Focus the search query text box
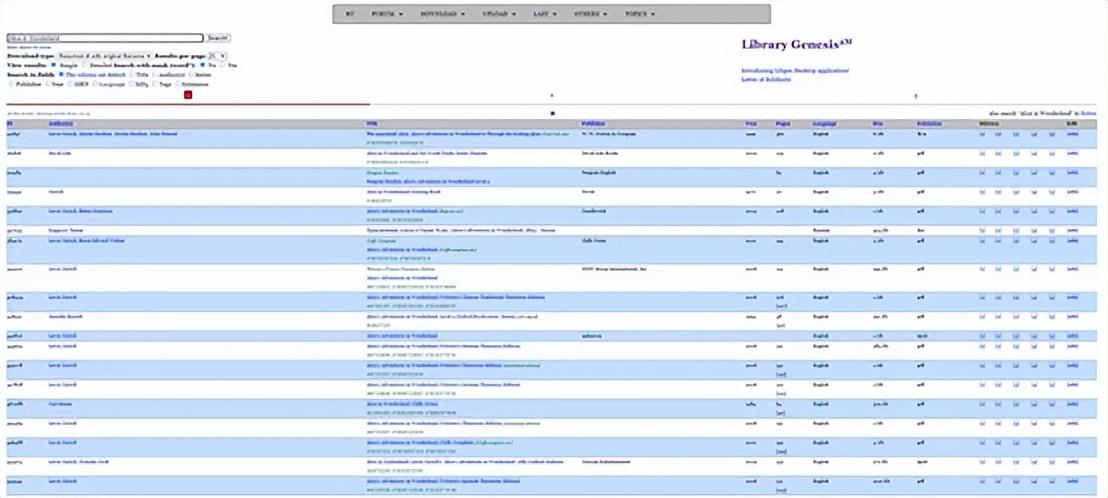This screenshot has width=1108, height=498. coord(105,38)
